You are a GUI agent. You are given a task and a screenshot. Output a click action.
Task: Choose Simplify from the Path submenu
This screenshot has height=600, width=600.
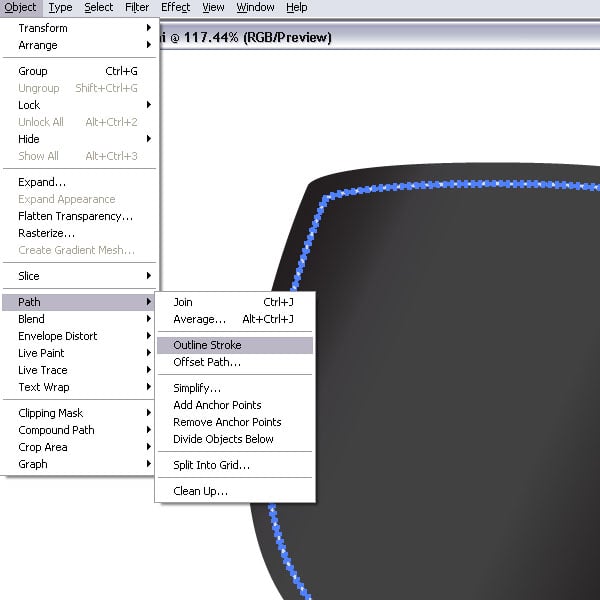197,388
